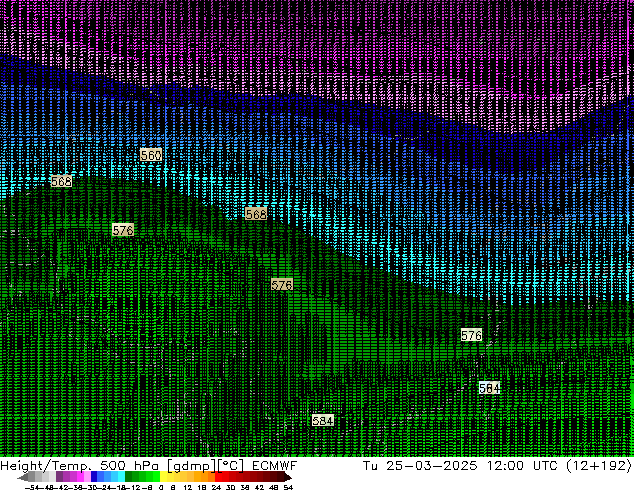This screenshot has width=634, height=490.
Task: Click the gray left arrow tip of the color scale
Action: pyautogui.click(x=23, y=477)
